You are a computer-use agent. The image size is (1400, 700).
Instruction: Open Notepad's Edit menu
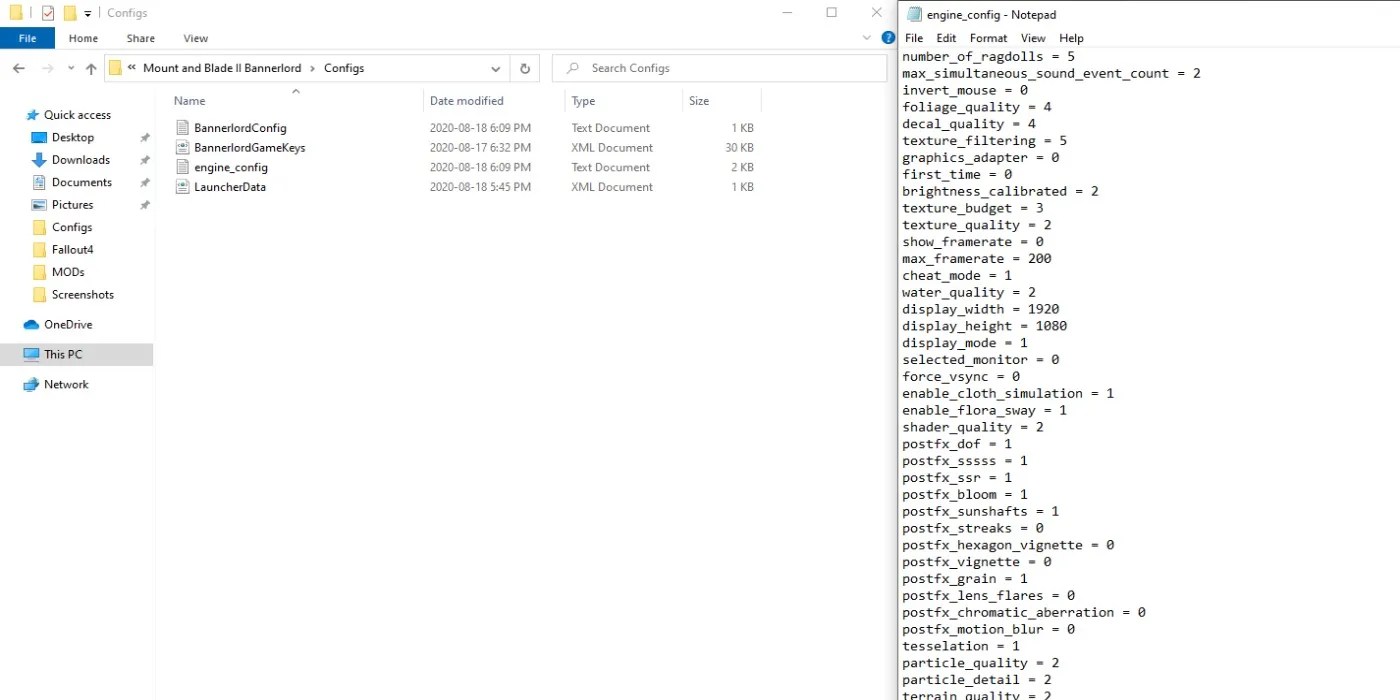click(946, 38)
